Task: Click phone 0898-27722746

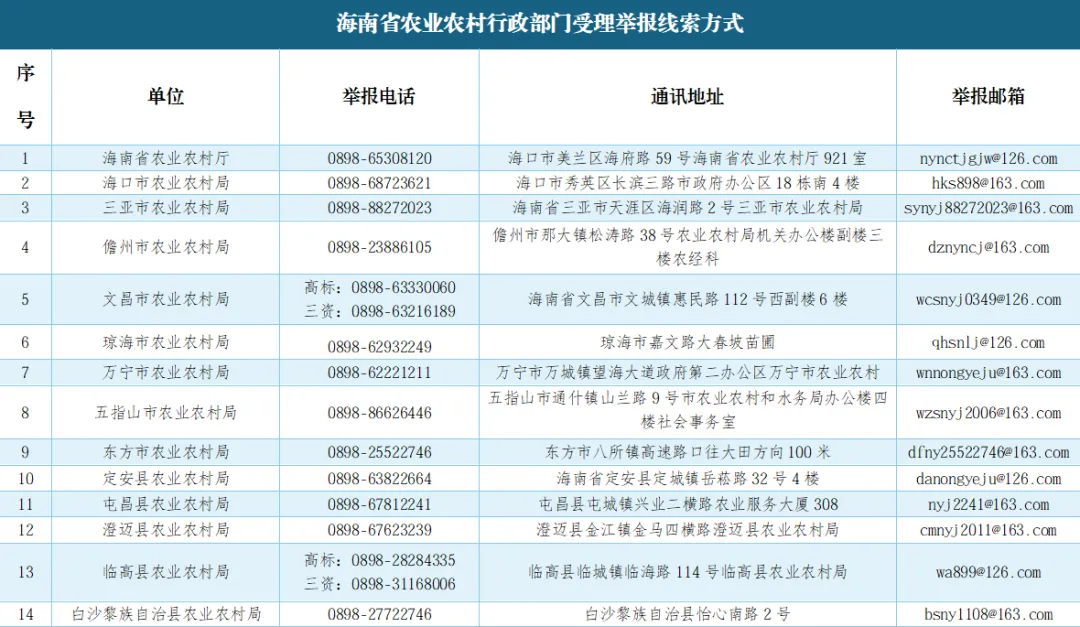Action: [380, 614]
